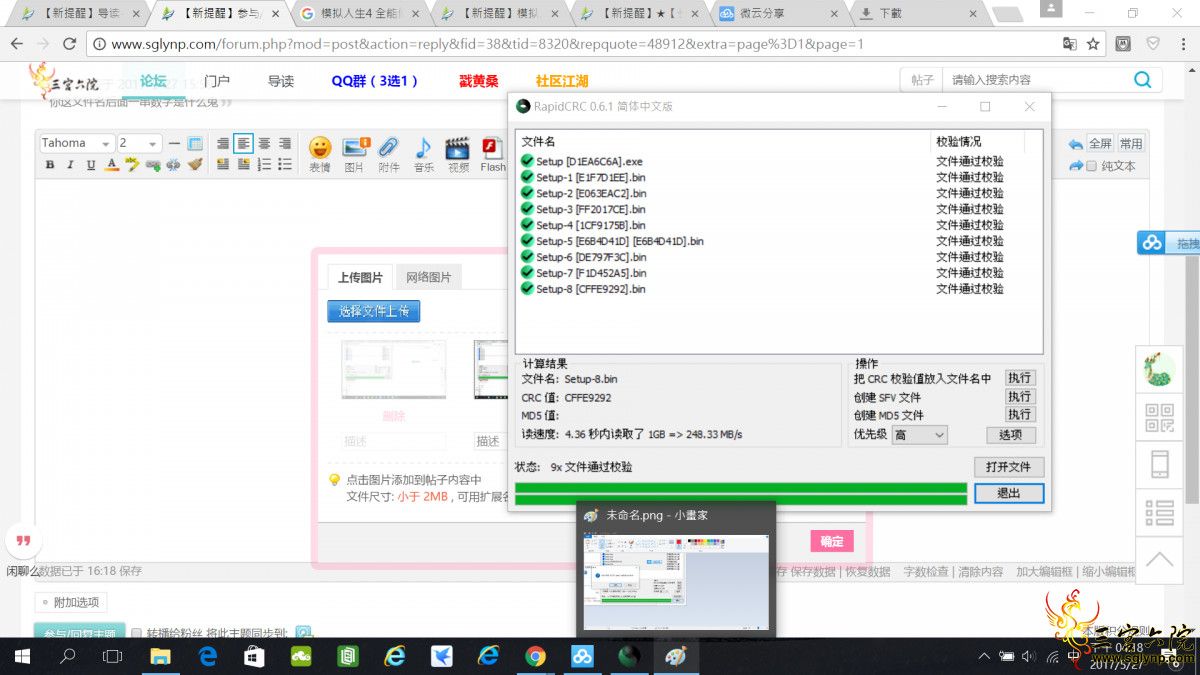Screen dimensions: 1200x675
Task: Click 执行 for putting CRC into filename
Action: pyautogui.click(x=1020, y=378)
